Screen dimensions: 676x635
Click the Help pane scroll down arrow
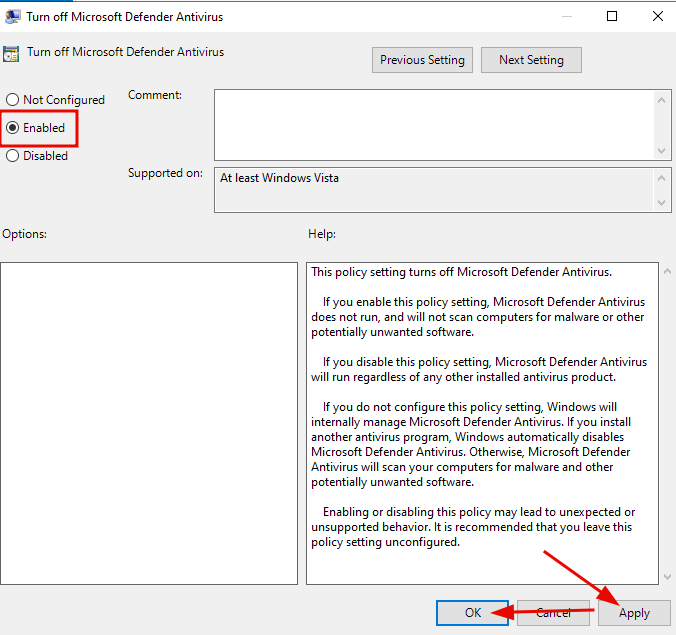click(667, 577)
